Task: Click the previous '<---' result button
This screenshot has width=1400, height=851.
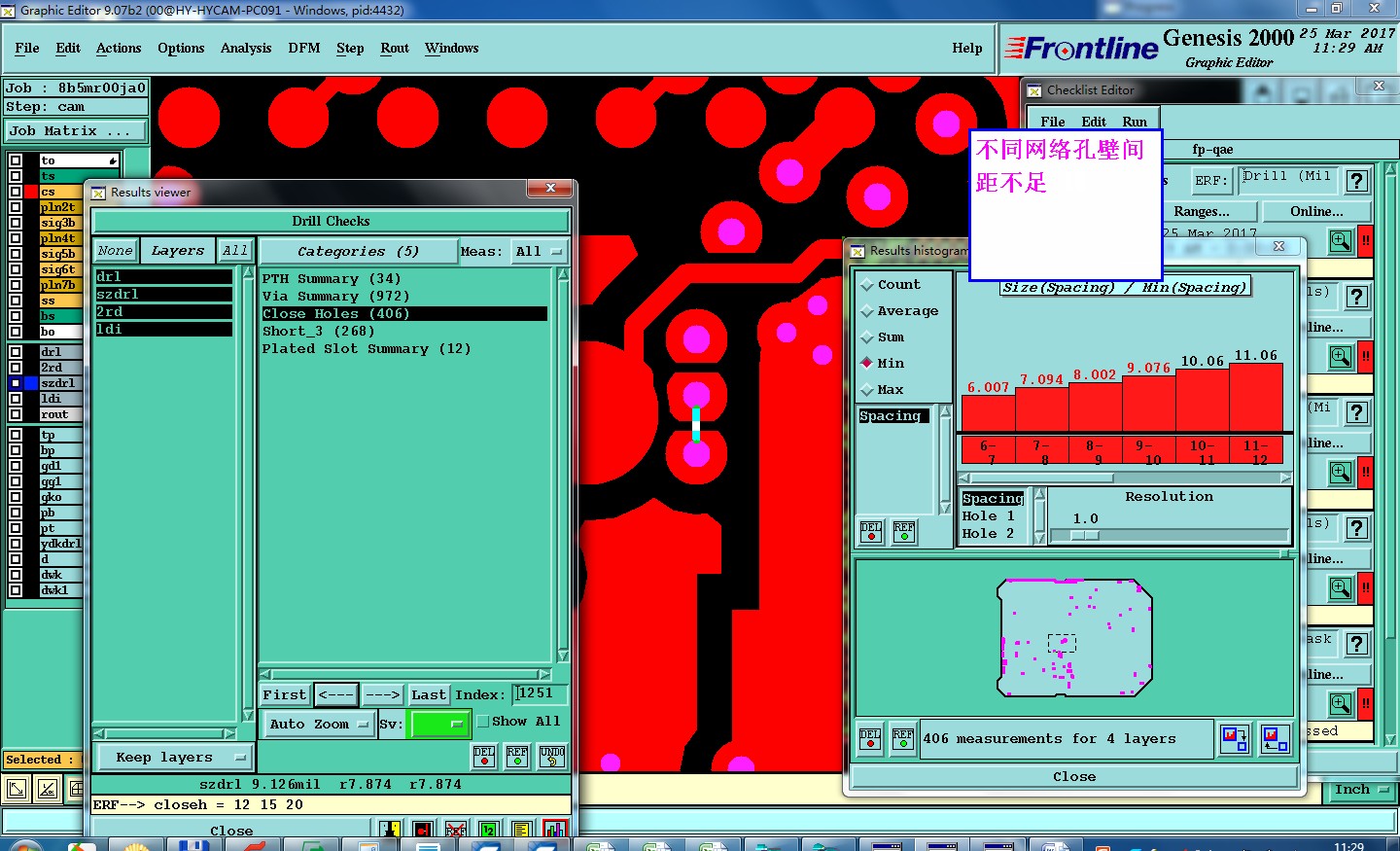Action: [335, 695]
